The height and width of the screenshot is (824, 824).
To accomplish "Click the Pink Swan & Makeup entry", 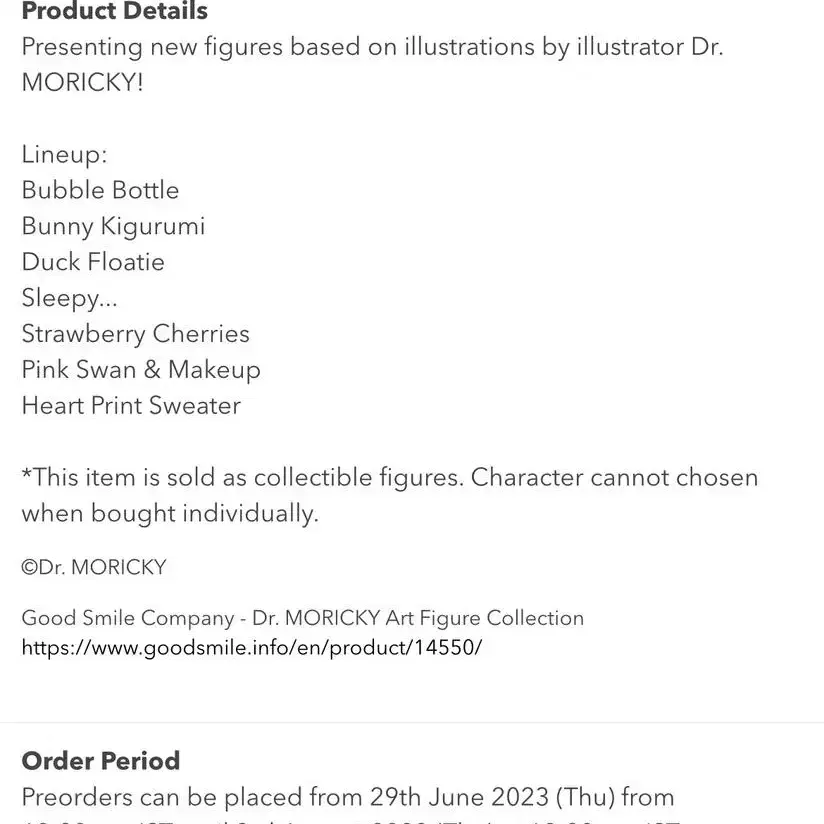I will [x=141, y=369].
